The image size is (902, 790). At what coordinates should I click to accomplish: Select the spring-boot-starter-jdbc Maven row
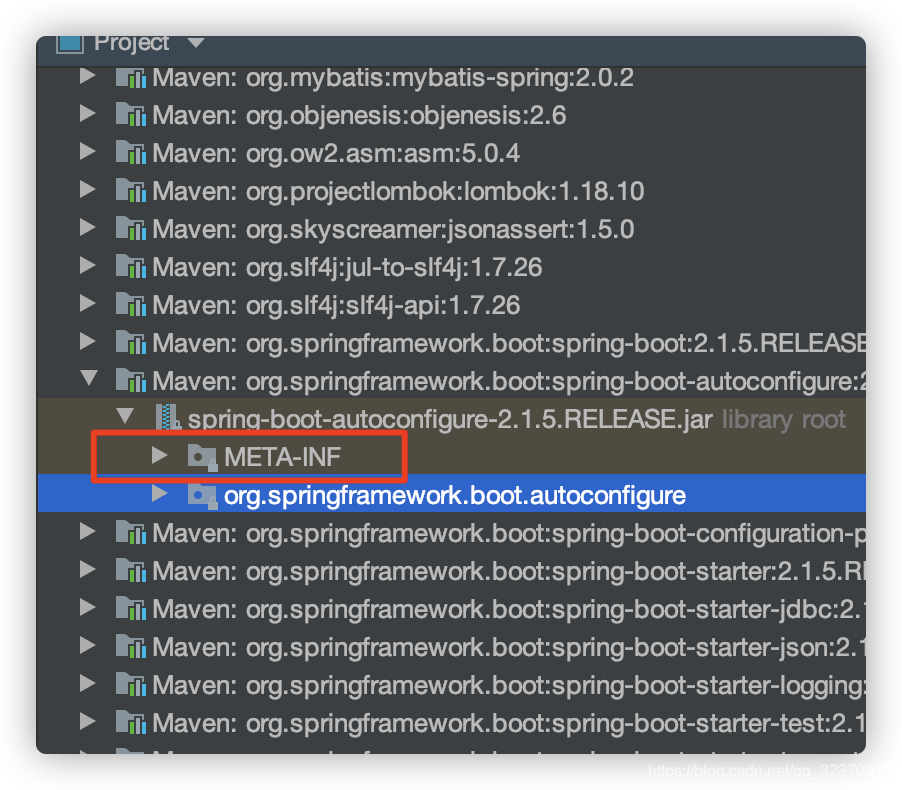click(x=452, y=609)
